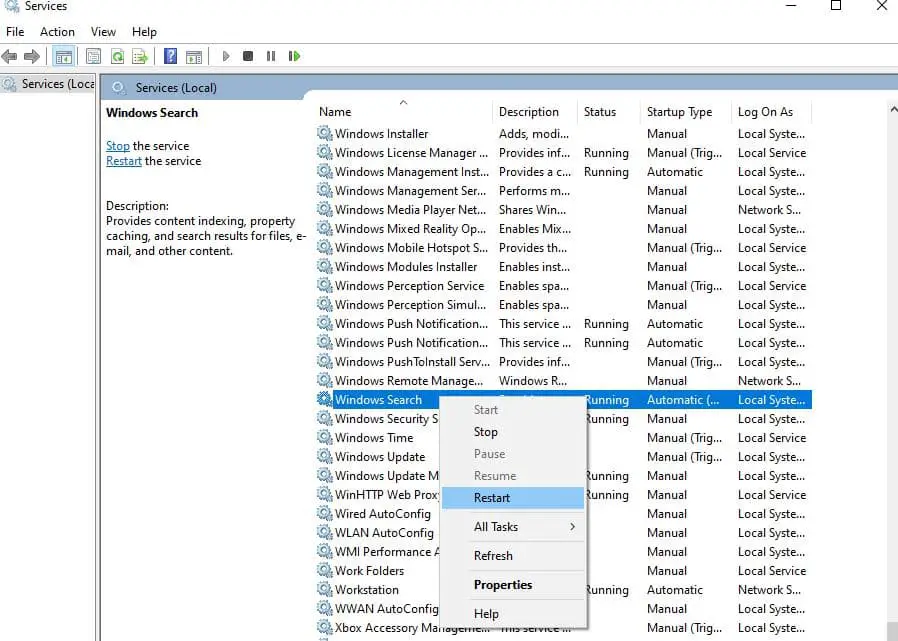The width and height of the screenshot is (898, 641).
Task: Click gear icon beside Work Folders
Action: 325,571
